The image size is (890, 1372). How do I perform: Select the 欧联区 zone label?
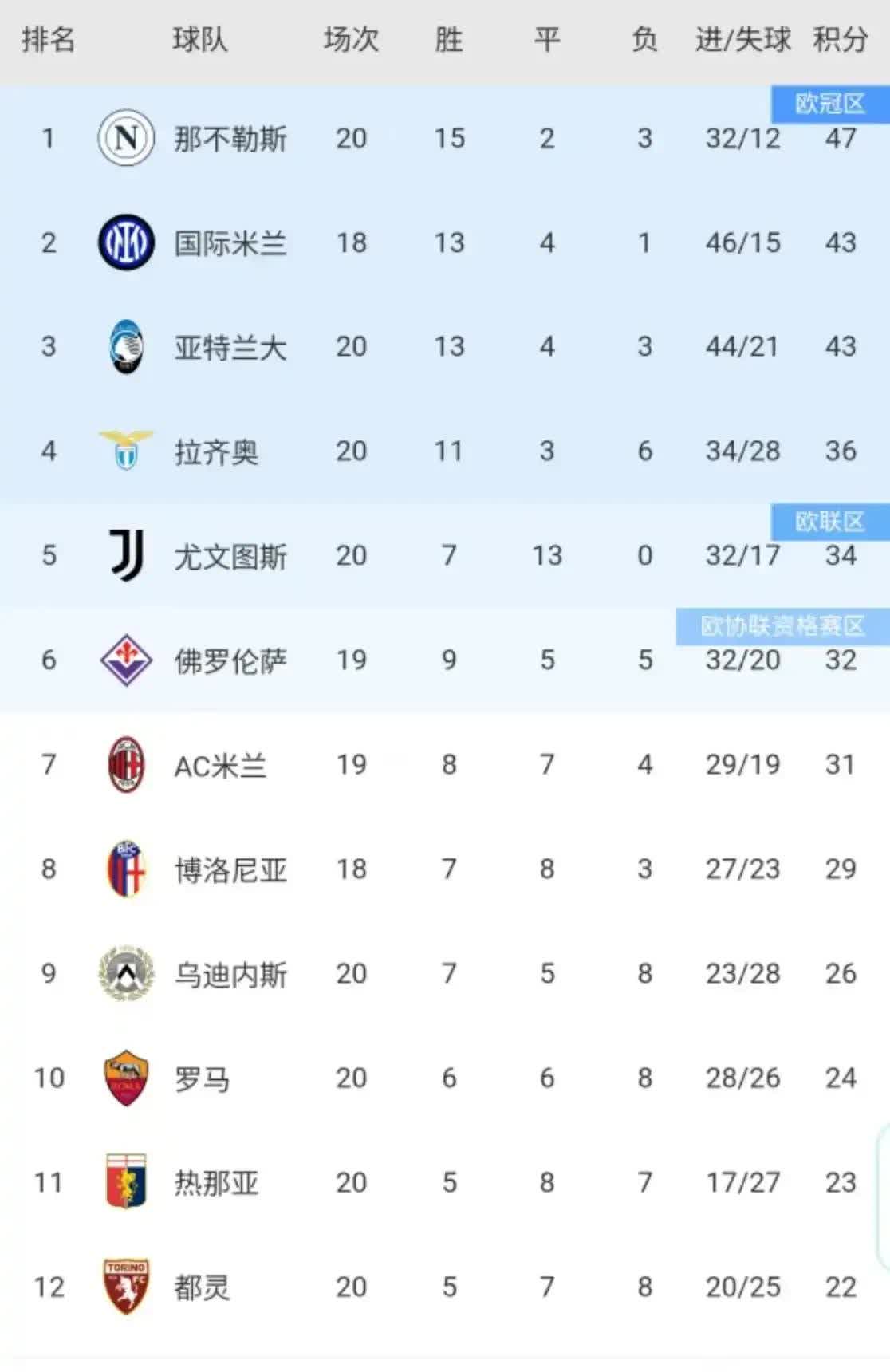tap(829, 522)
